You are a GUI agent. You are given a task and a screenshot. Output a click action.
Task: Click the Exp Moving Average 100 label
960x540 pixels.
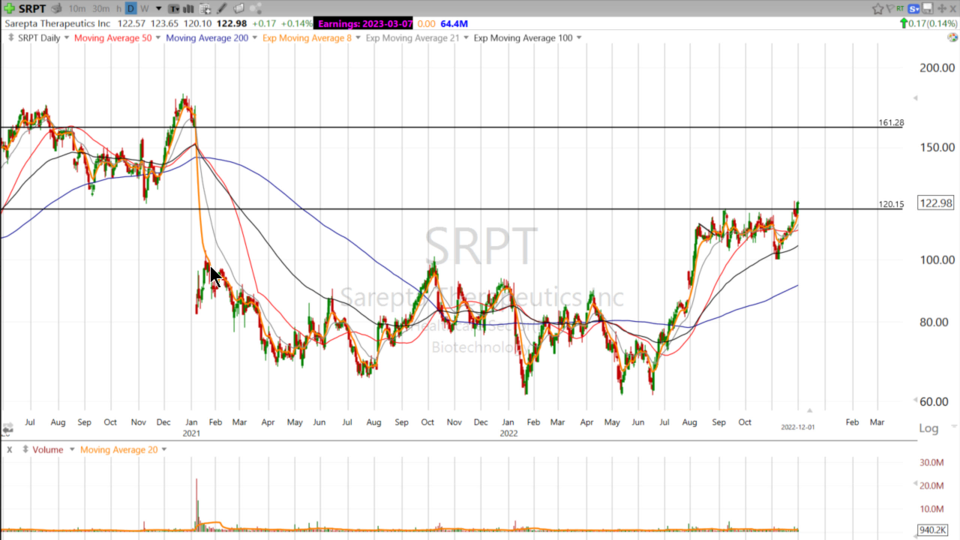pos(523,38)
